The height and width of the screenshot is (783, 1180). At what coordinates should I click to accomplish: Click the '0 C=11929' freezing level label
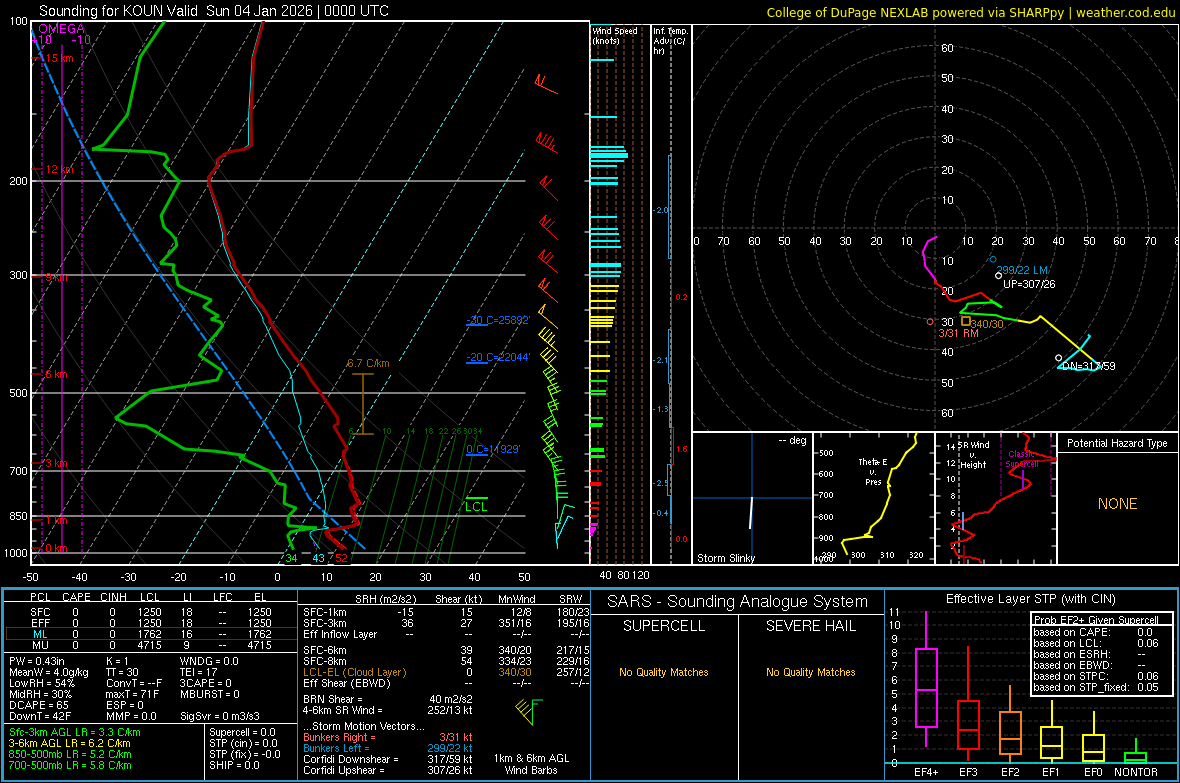[493, 449]
